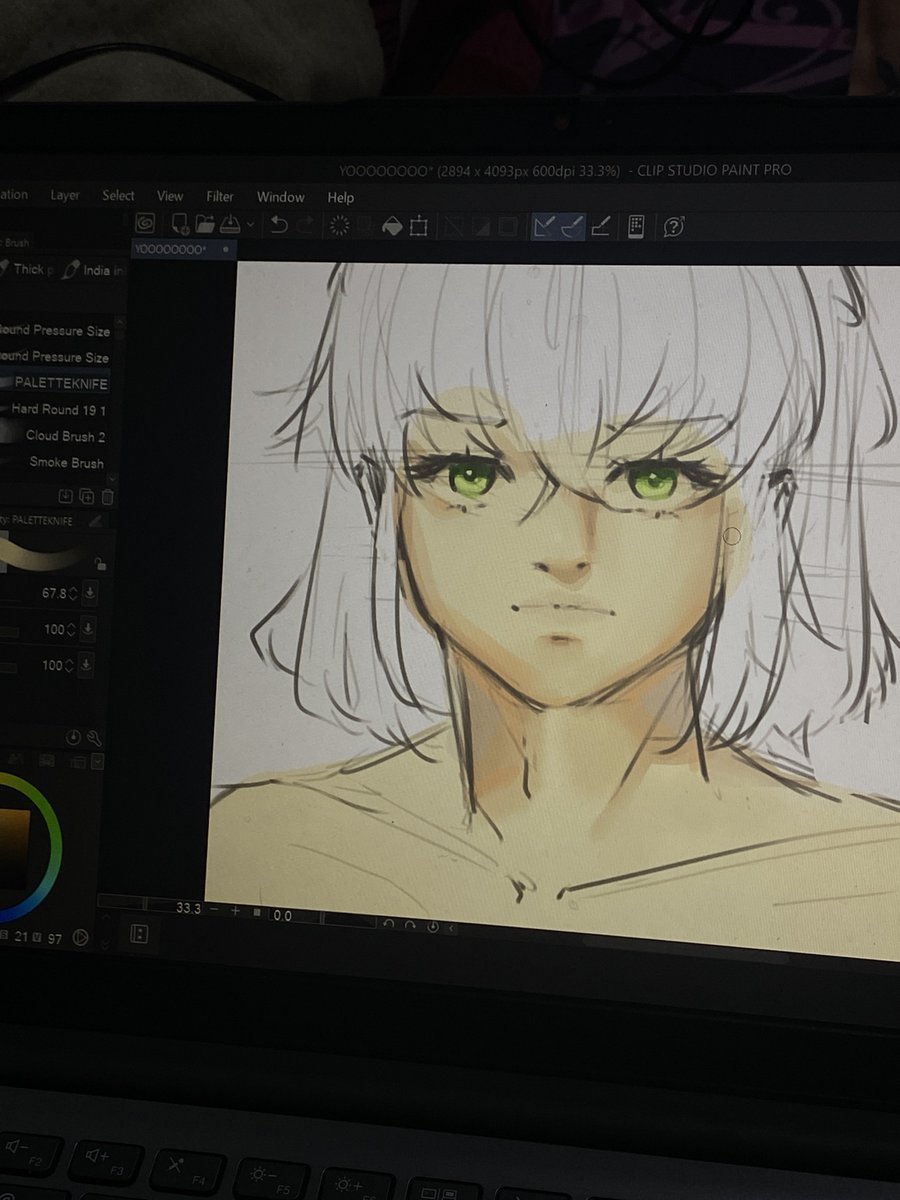This screenshot has height=1200, width=900.
Task: Expand the arrow next to Save icon
Action: [250, 226]
